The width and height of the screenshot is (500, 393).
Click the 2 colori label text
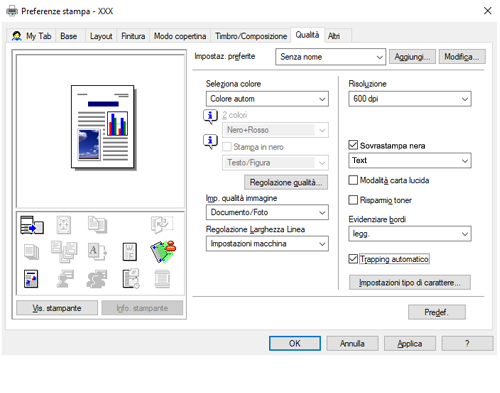(235, 115)
